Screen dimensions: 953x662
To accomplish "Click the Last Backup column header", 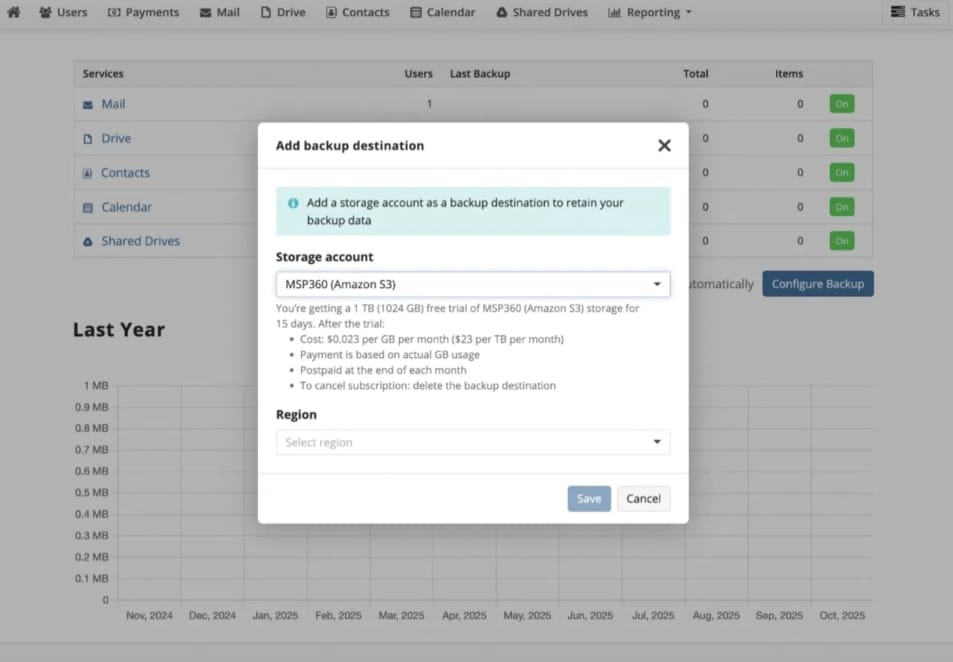I will coord(480,74).
